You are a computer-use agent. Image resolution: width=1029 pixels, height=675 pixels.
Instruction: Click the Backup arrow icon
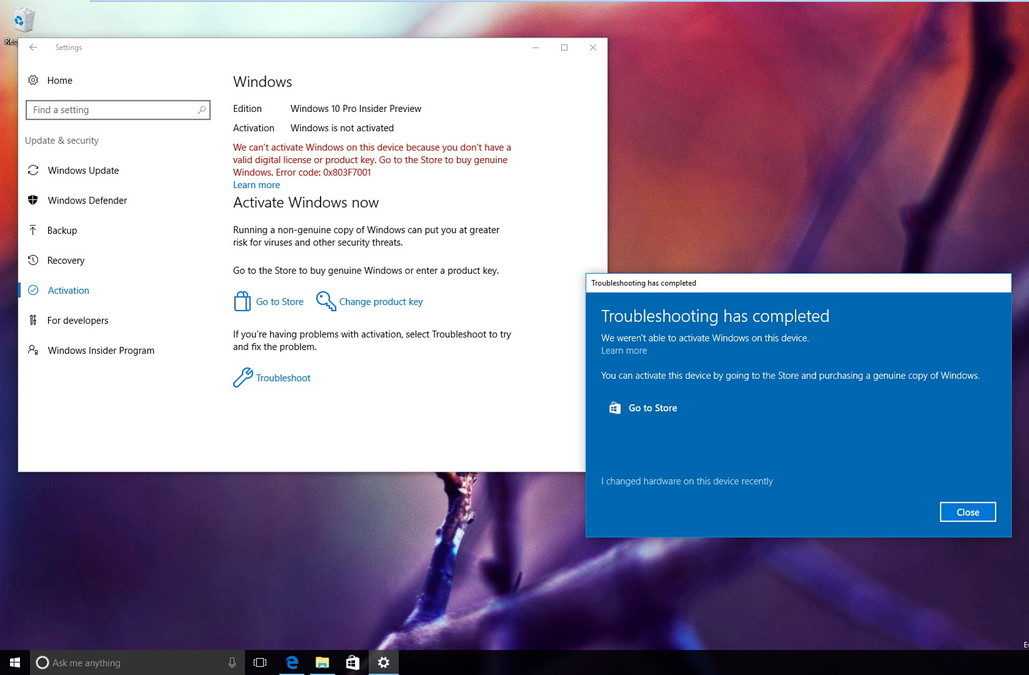tap(33, 230)
